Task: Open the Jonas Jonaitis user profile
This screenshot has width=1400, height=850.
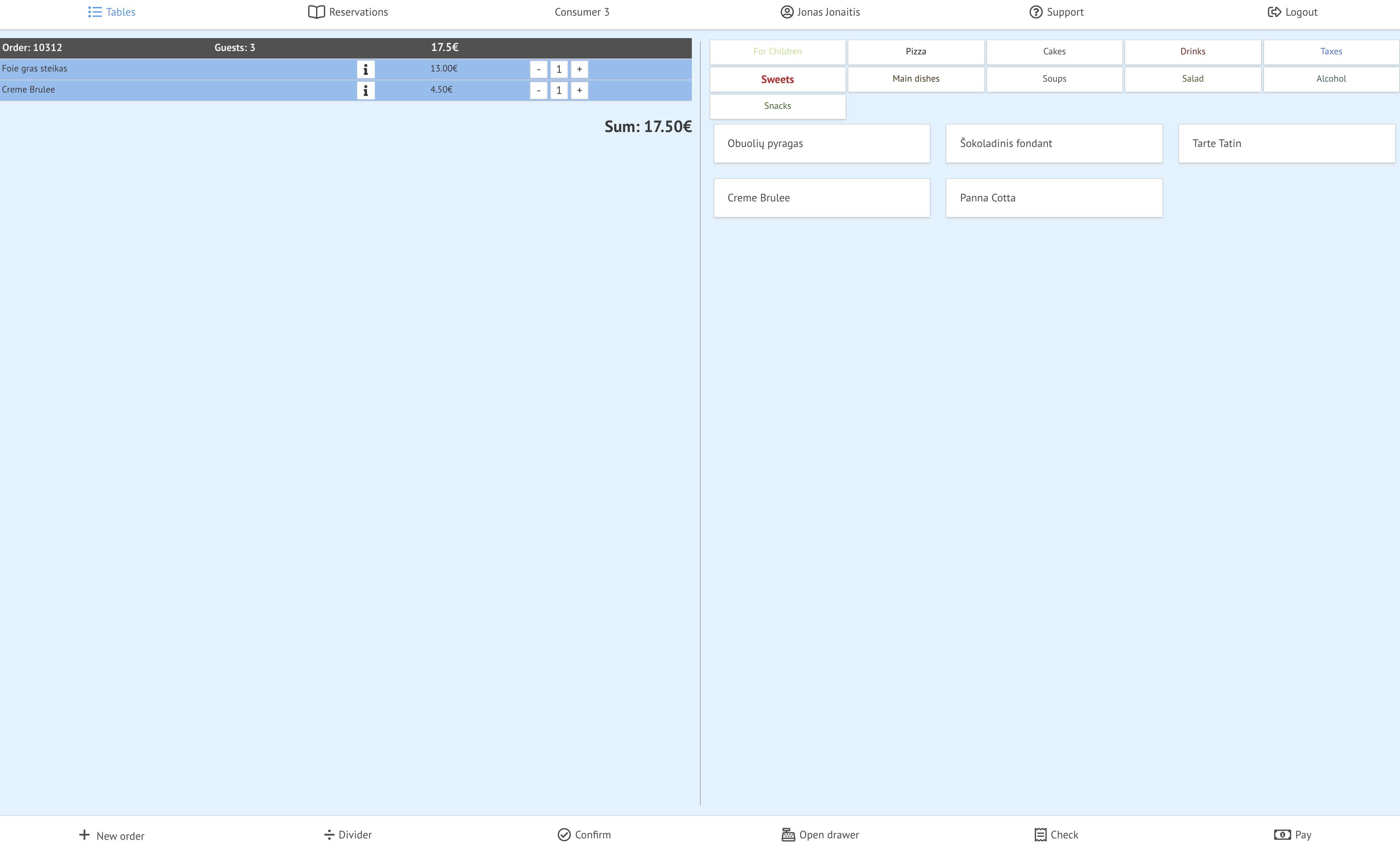Action: pyautogui.click(x=820, y=12)
